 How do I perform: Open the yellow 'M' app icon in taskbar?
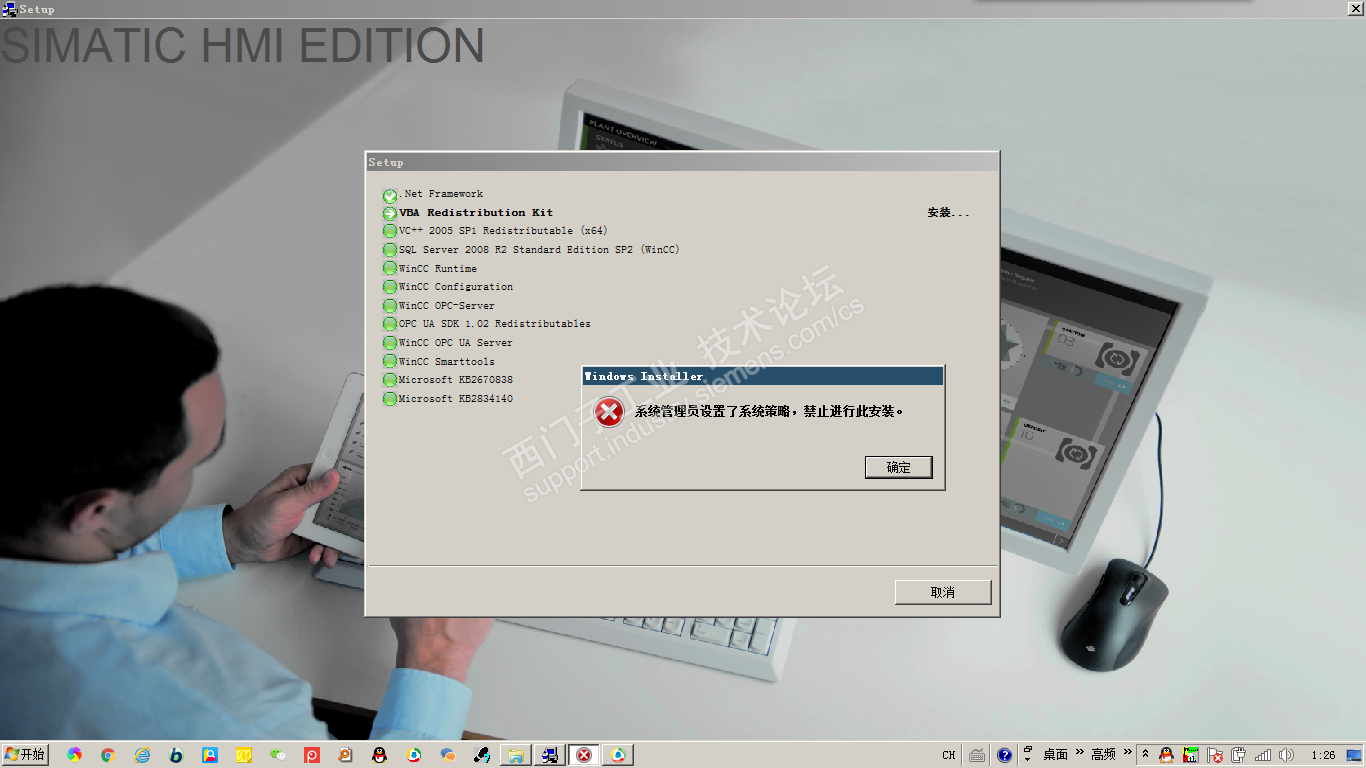click(x=244, y=755)
